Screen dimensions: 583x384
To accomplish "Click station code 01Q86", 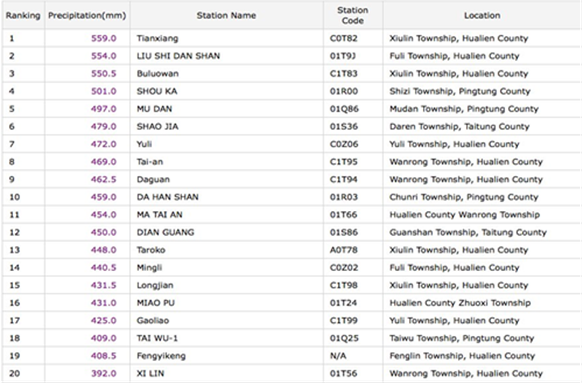I will (x=344, y=109).
